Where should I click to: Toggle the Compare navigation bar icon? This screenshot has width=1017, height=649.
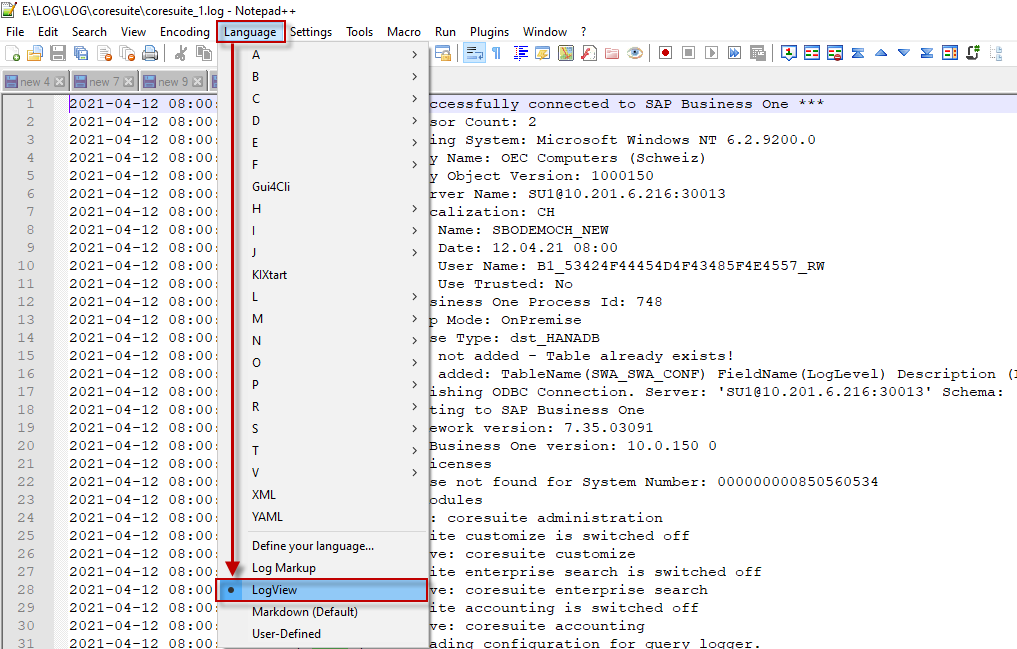coord(950,53)
